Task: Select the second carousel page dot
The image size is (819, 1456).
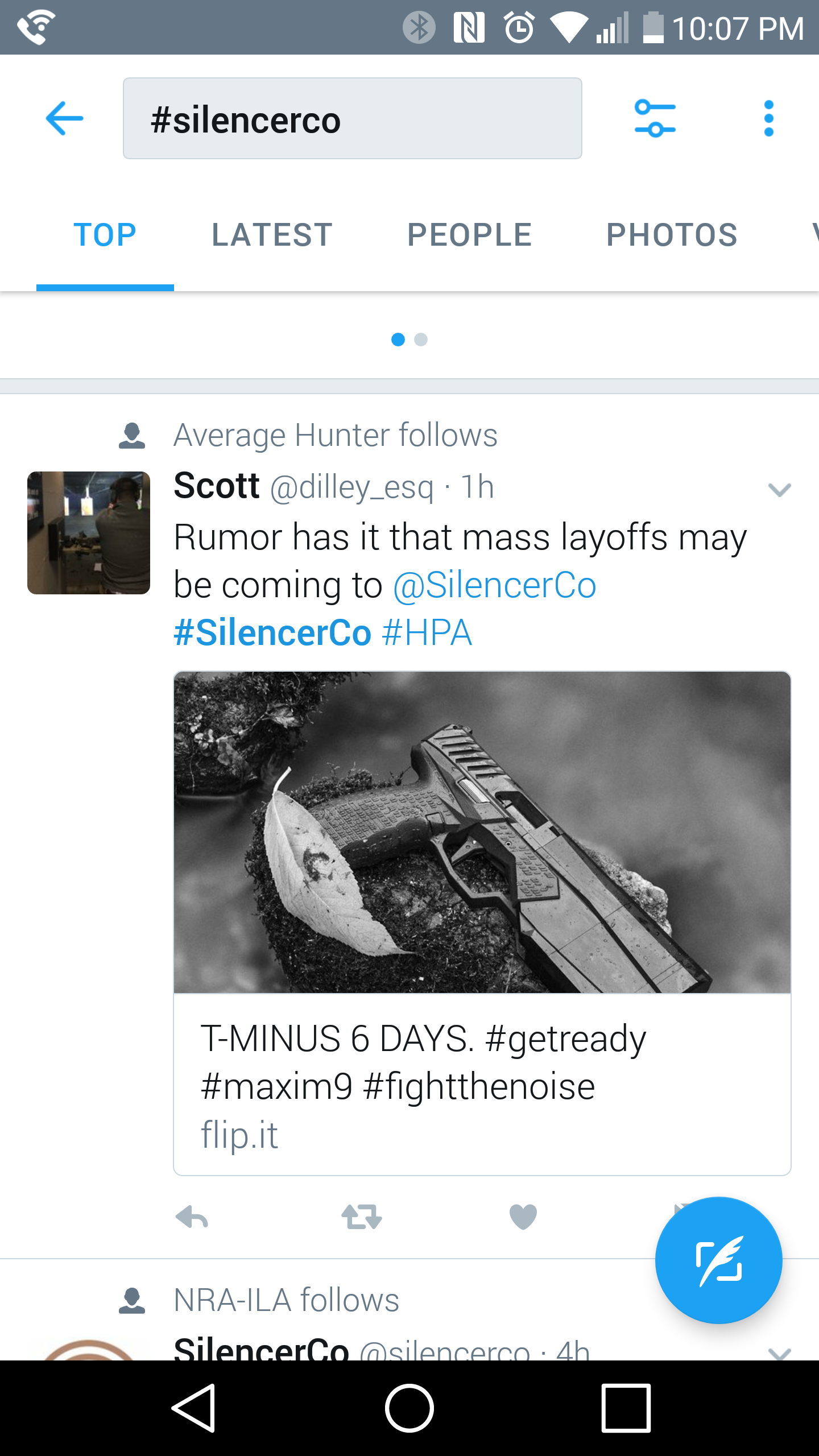Action: coord(421,340)
